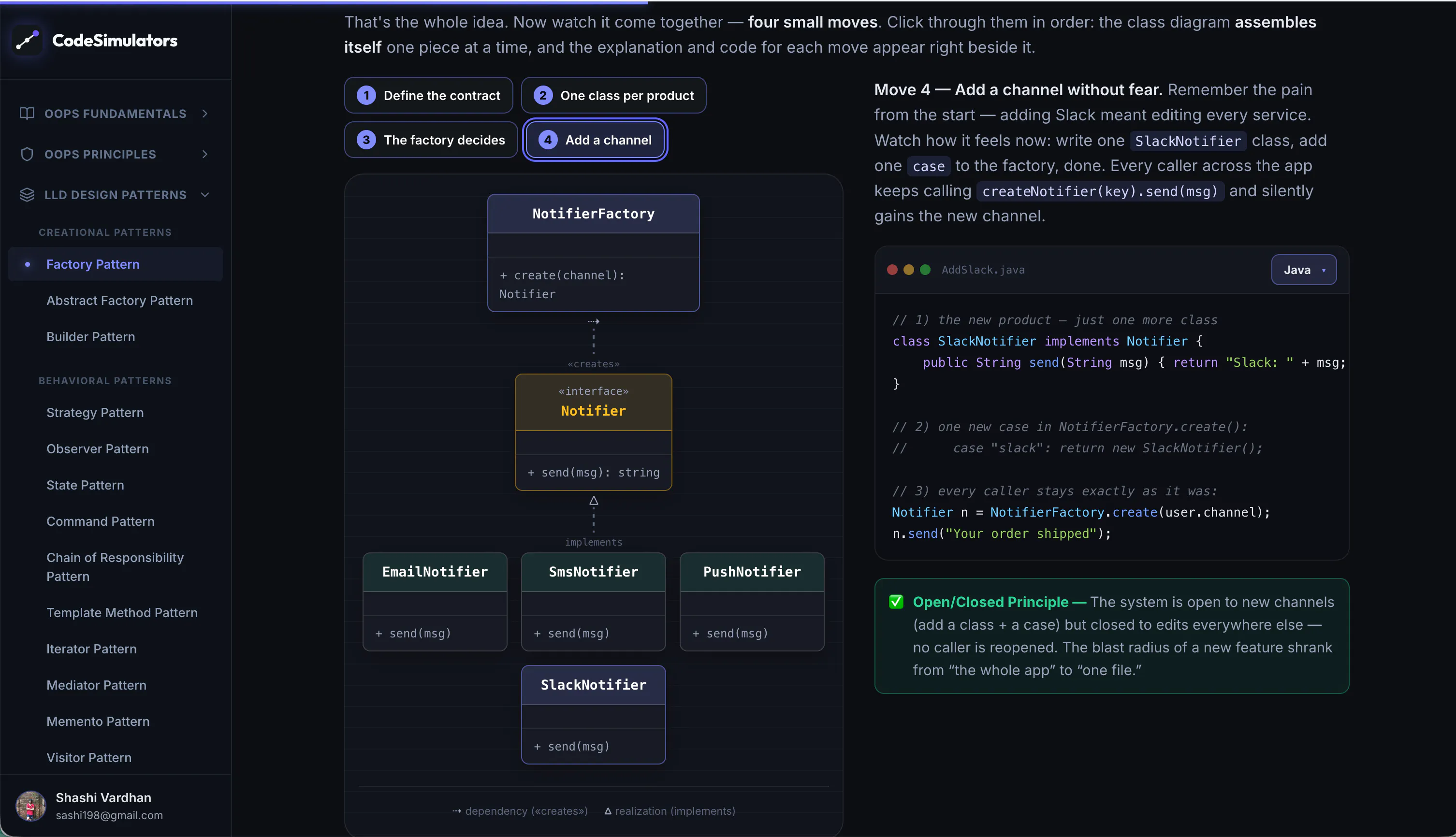The width and height of the screenshot is (1456, 837).
Task: Open Abstract Factory Pattern page
Action: point(119,301)
